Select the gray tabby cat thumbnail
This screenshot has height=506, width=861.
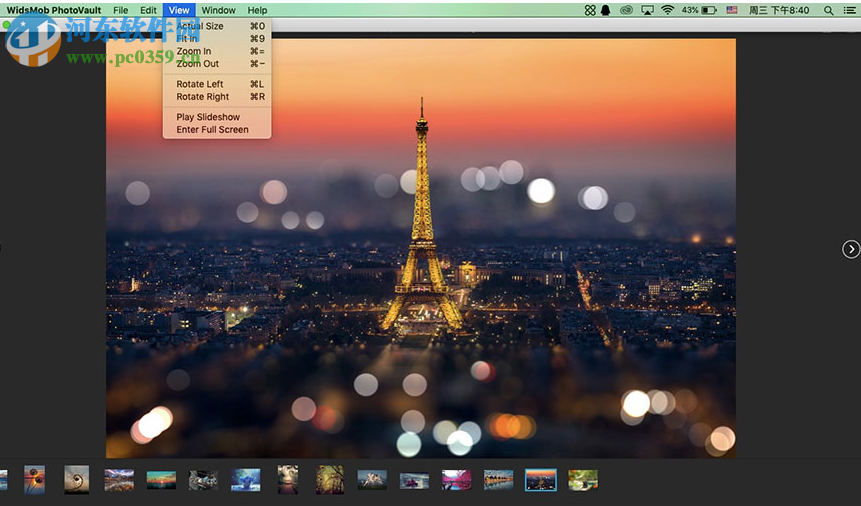click(203, 480)
